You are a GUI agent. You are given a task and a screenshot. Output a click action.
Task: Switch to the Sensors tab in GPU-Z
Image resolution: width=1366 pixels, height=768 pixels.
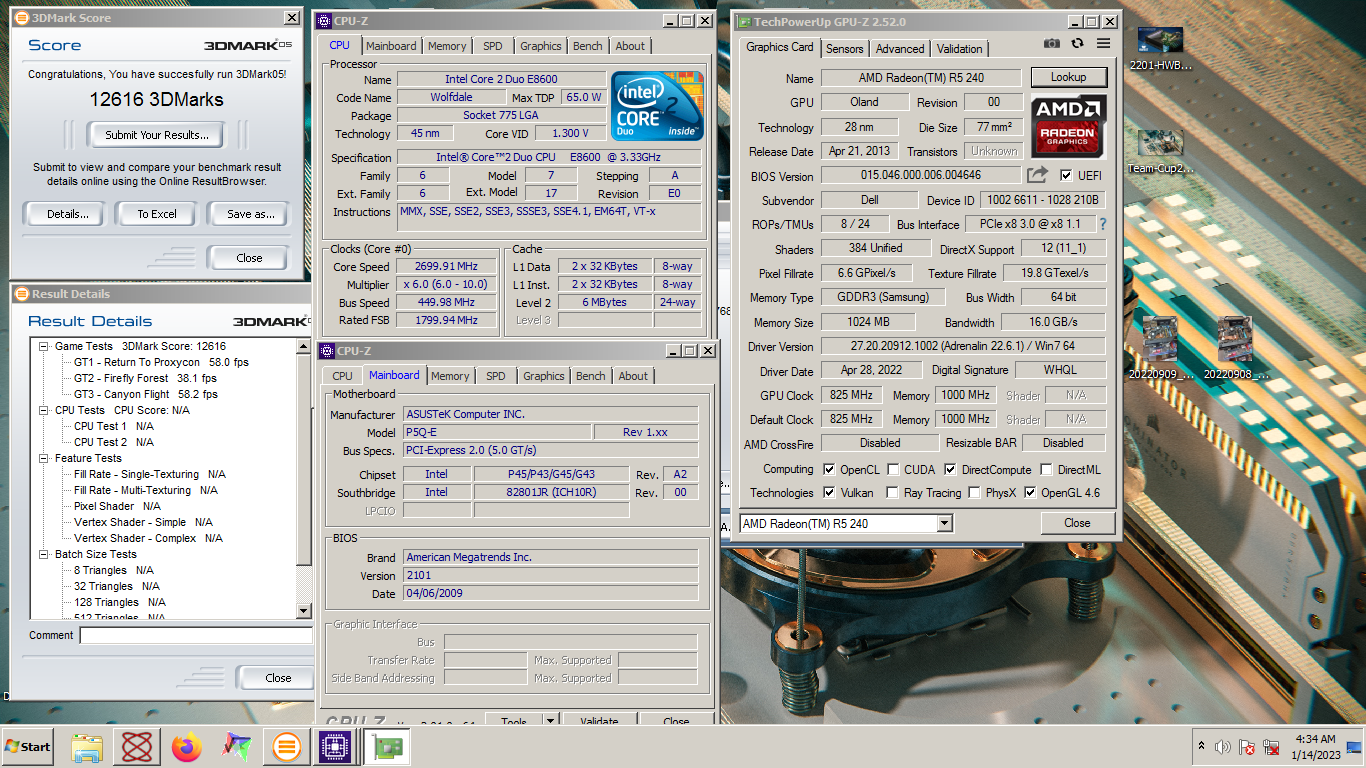pyautogui.click(x=845, y=48)
